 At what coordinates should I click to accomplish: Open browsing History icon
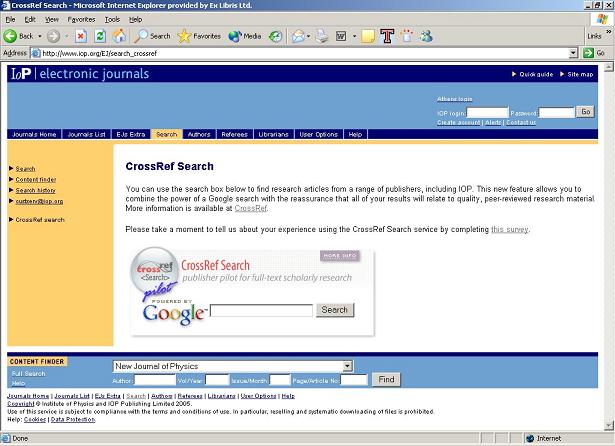(x=275, y=36)
